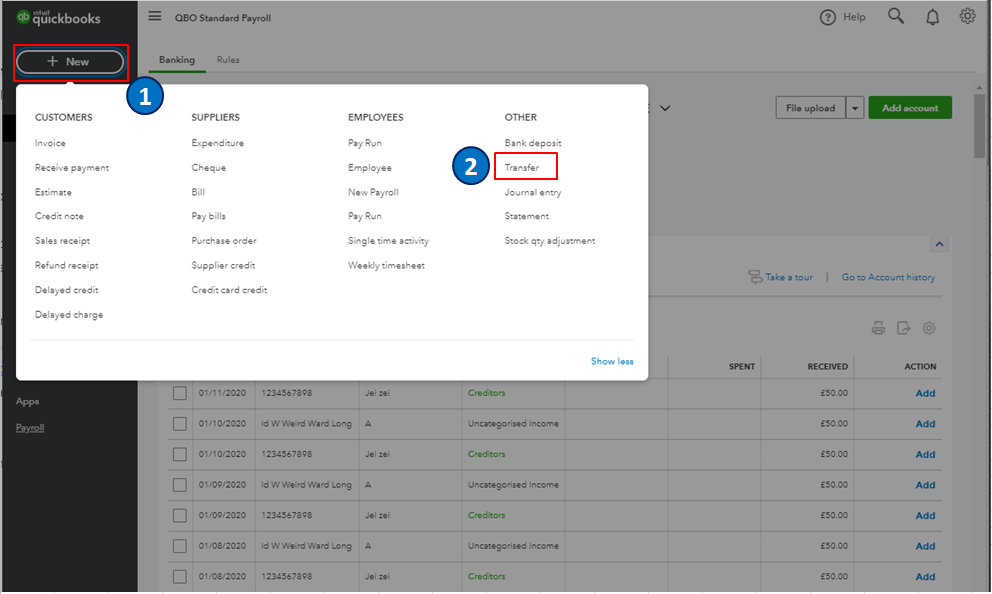The width and height of the screenshot is (992, 594).
Task: Tick the checkbox on the last 01/08/2020 row
Action: [x=180, y=576]
